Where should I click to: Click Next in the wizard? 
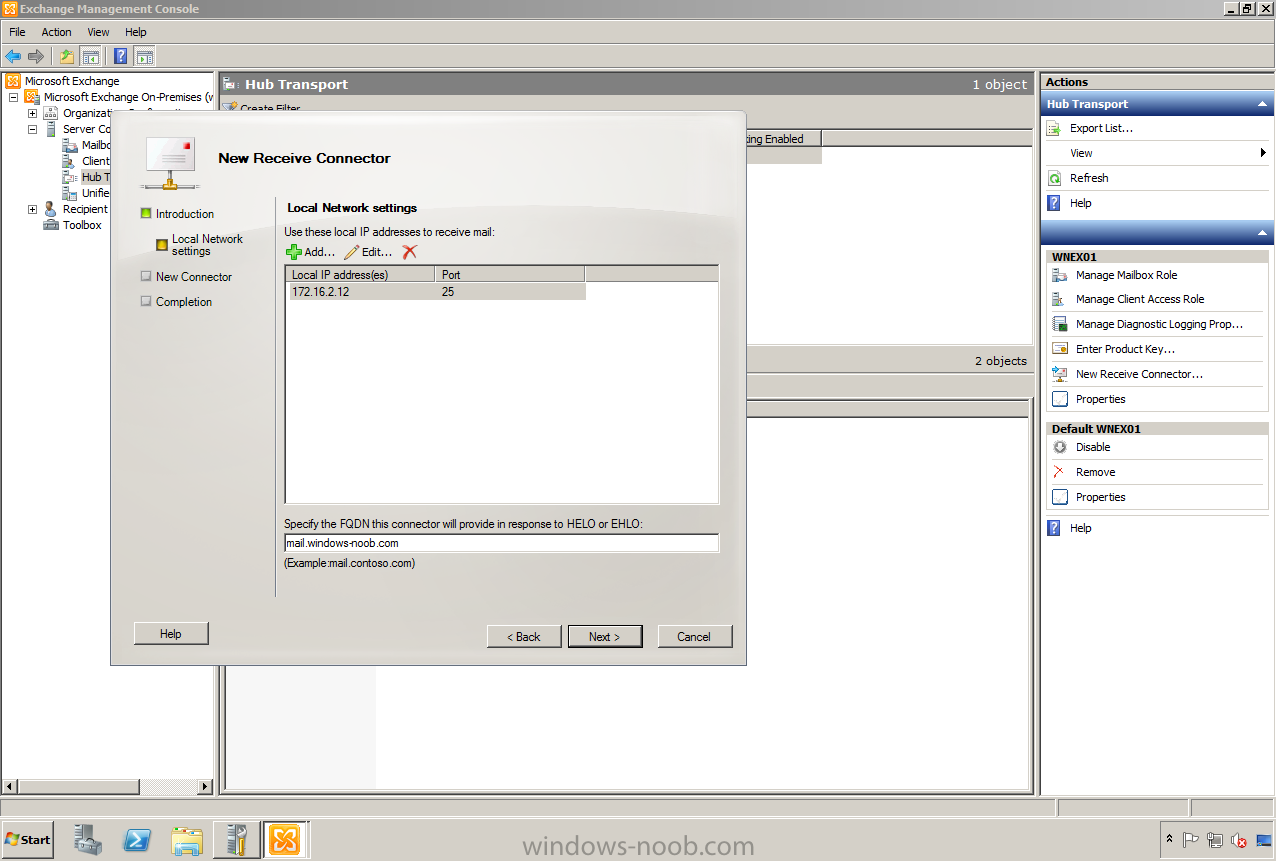tap(605, 636)
